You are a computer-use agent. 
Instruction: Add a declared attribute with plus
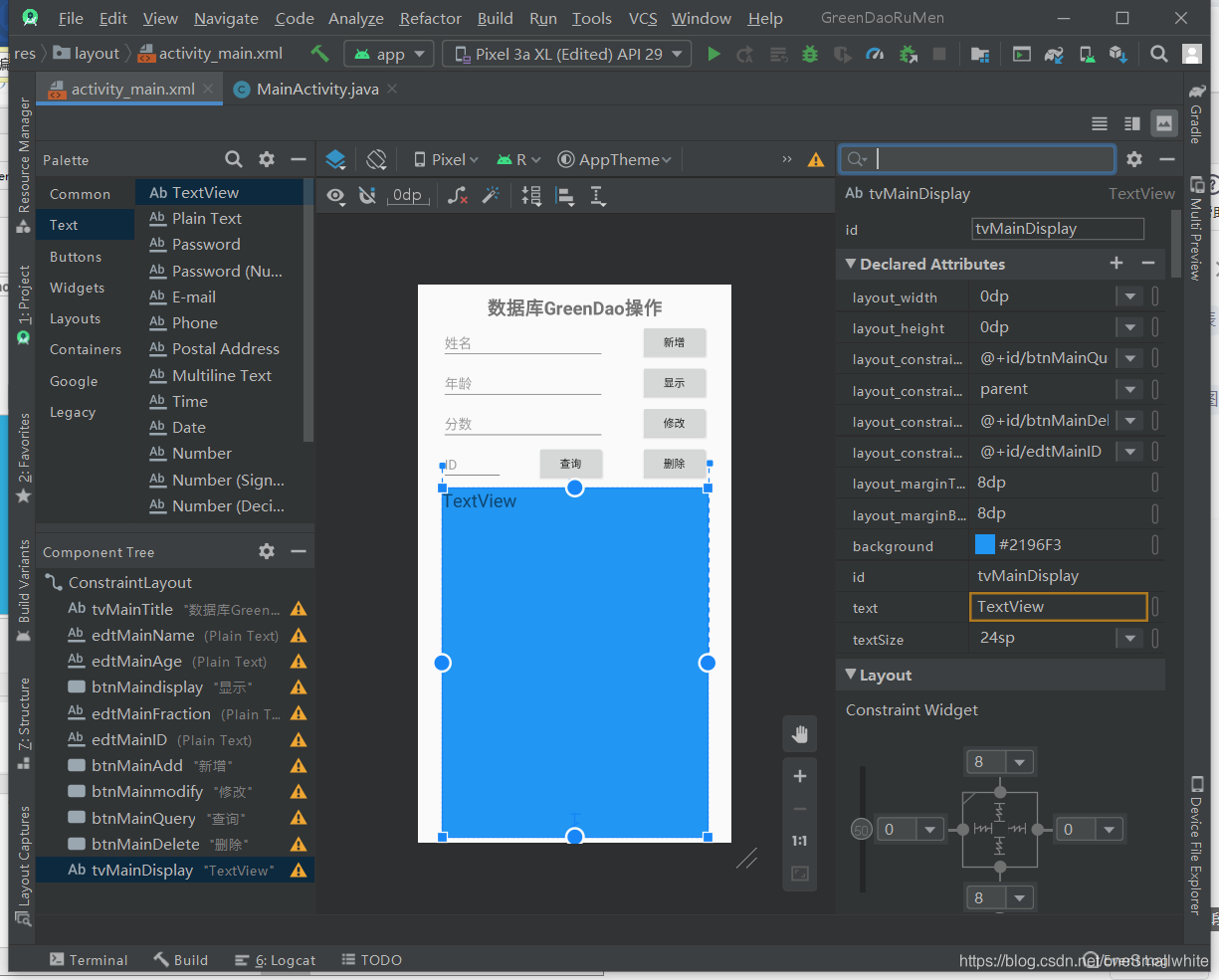click(x=1117, y=263)
